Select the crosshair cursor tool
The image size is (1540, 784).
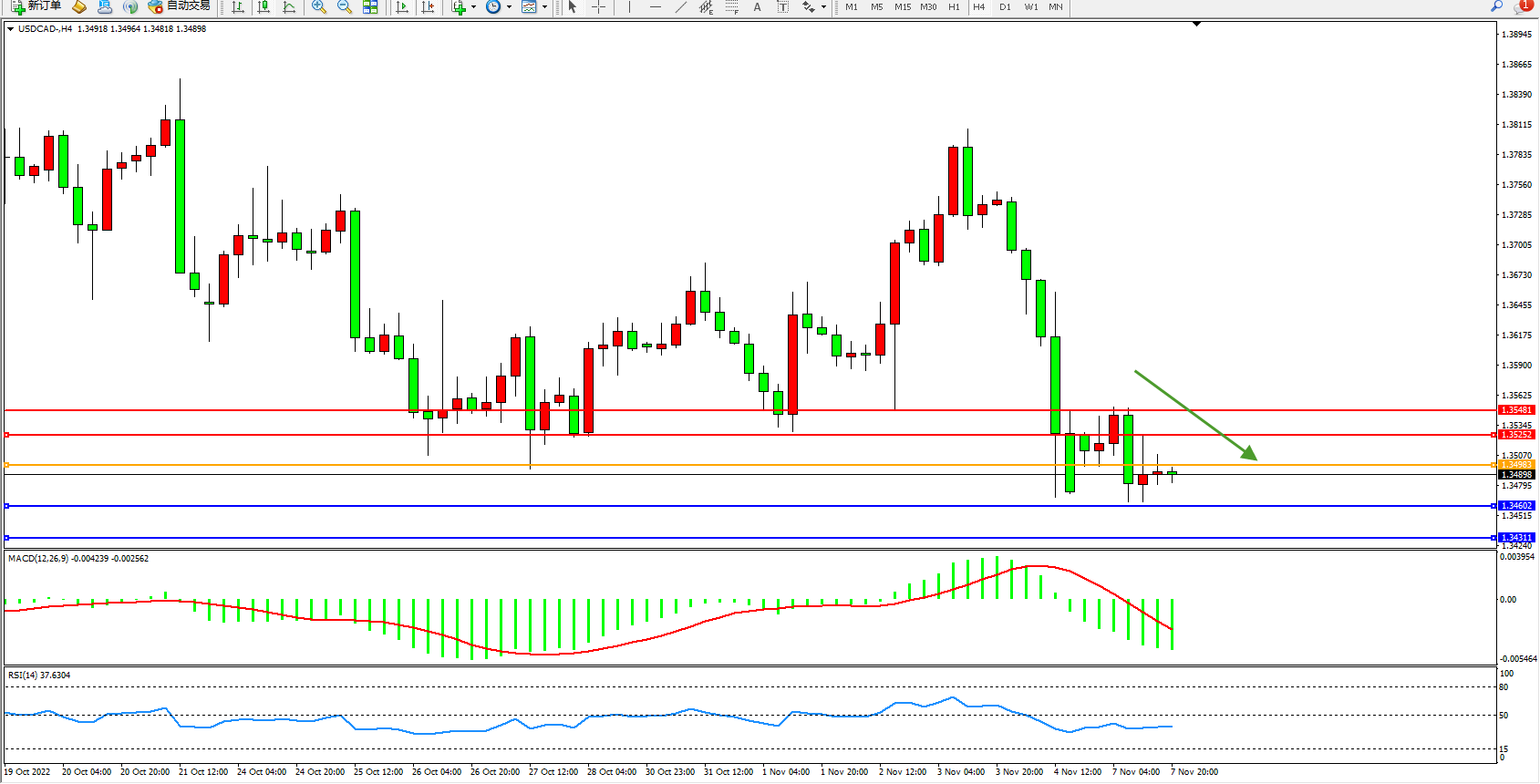click(598, 7)
